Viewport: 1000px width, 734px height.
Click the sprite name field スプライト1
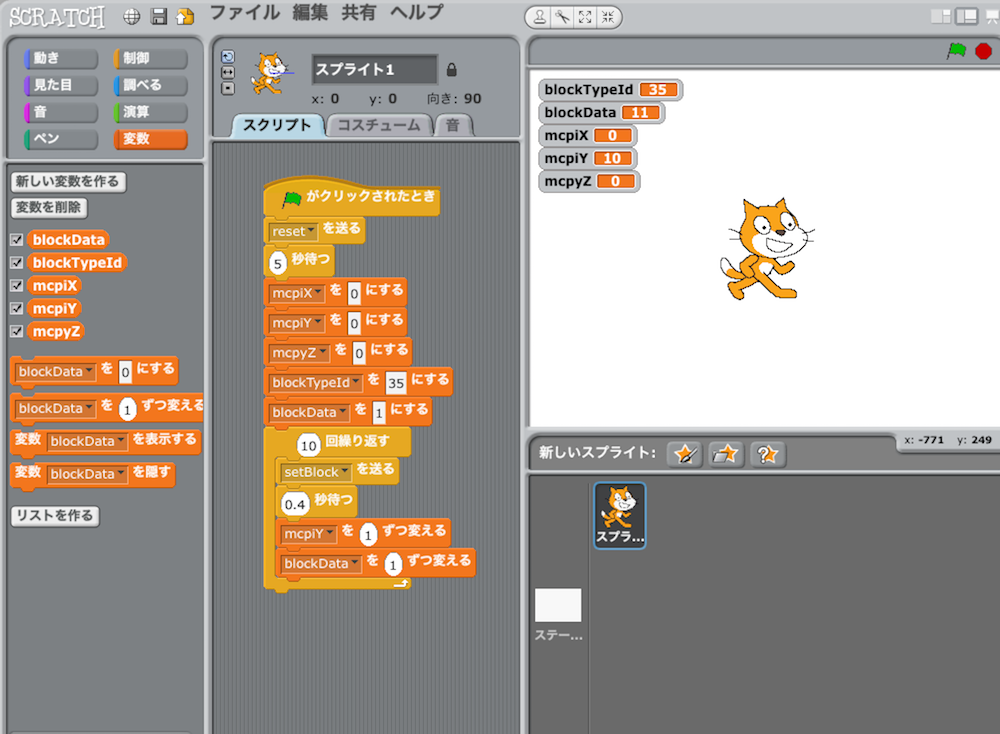pos(374,70)
